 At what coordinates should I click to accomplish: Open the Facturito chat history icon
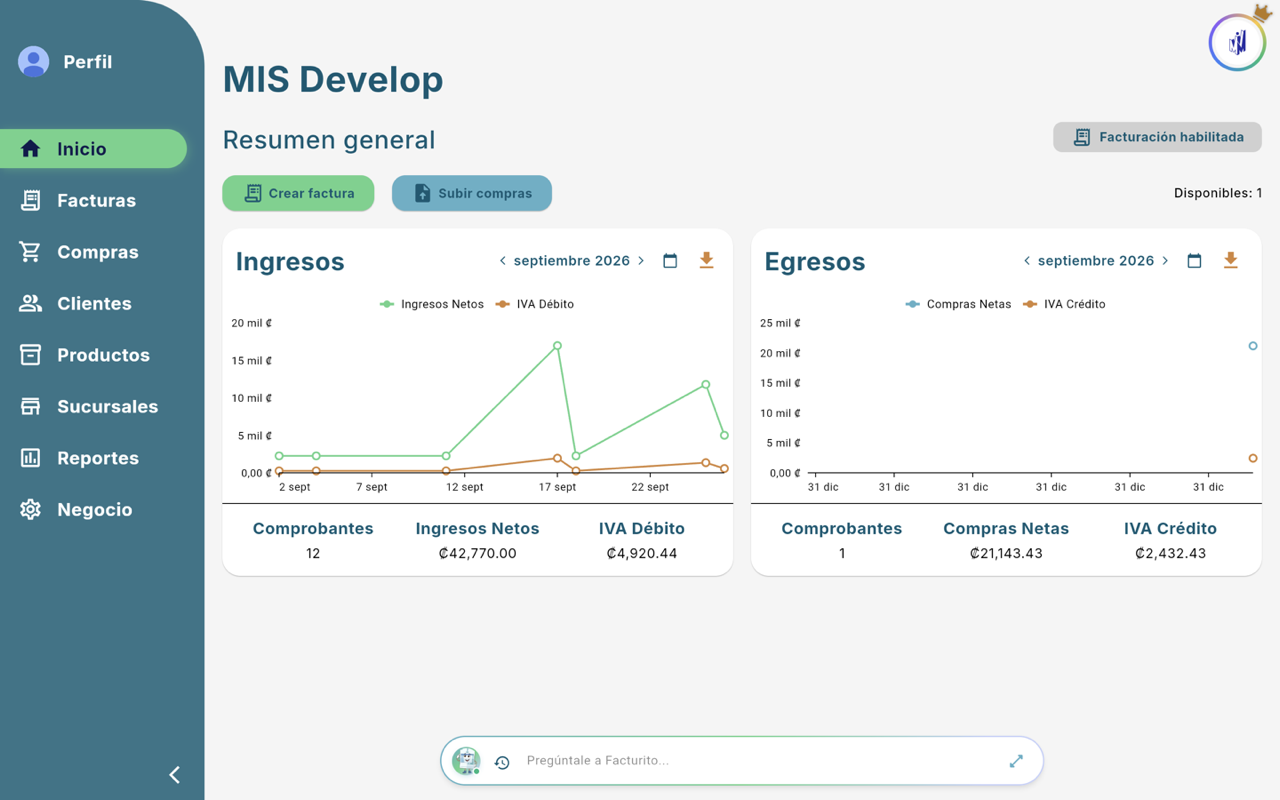click(502, 762)
